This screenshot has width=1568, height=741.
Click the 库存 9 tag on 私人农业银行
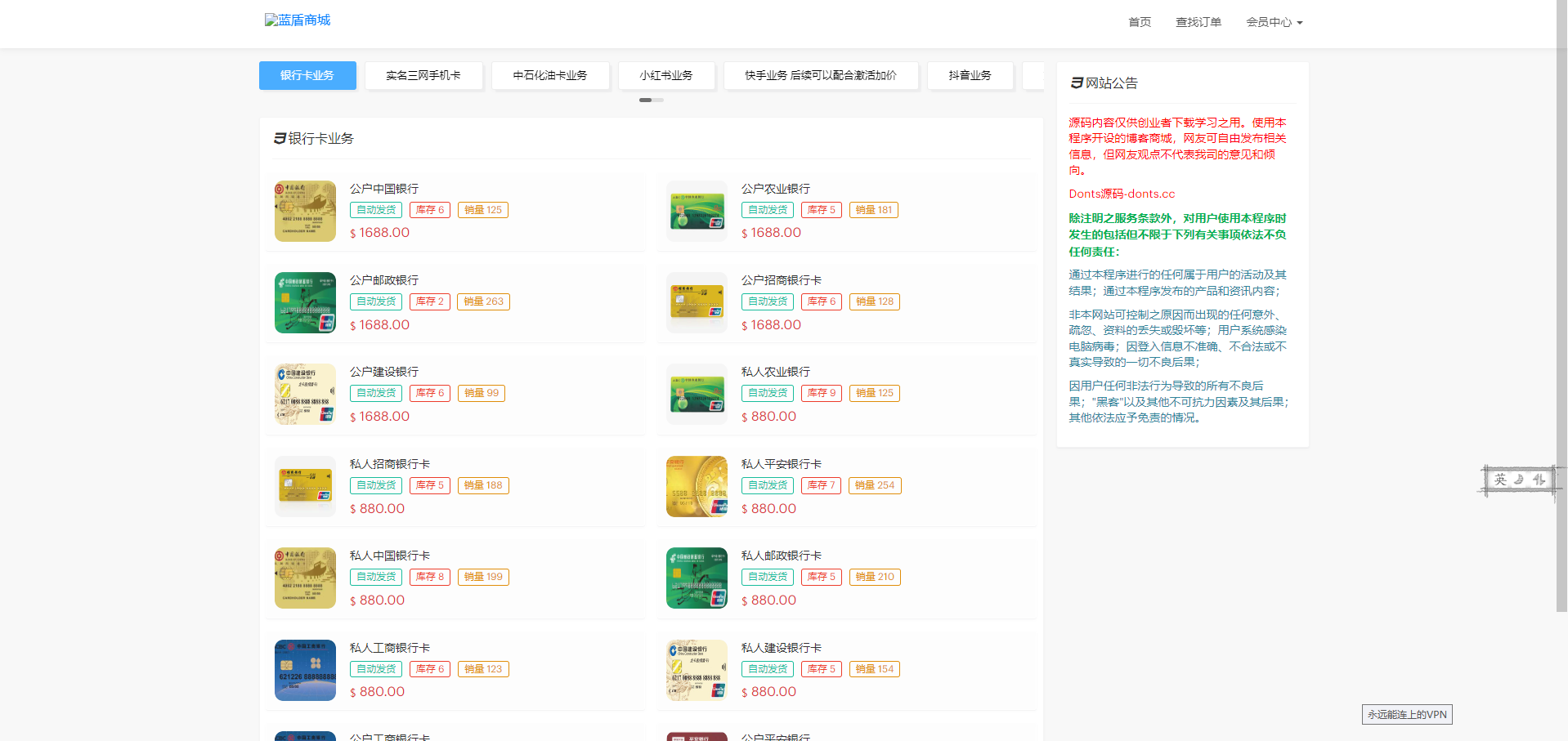click(822, 393)
